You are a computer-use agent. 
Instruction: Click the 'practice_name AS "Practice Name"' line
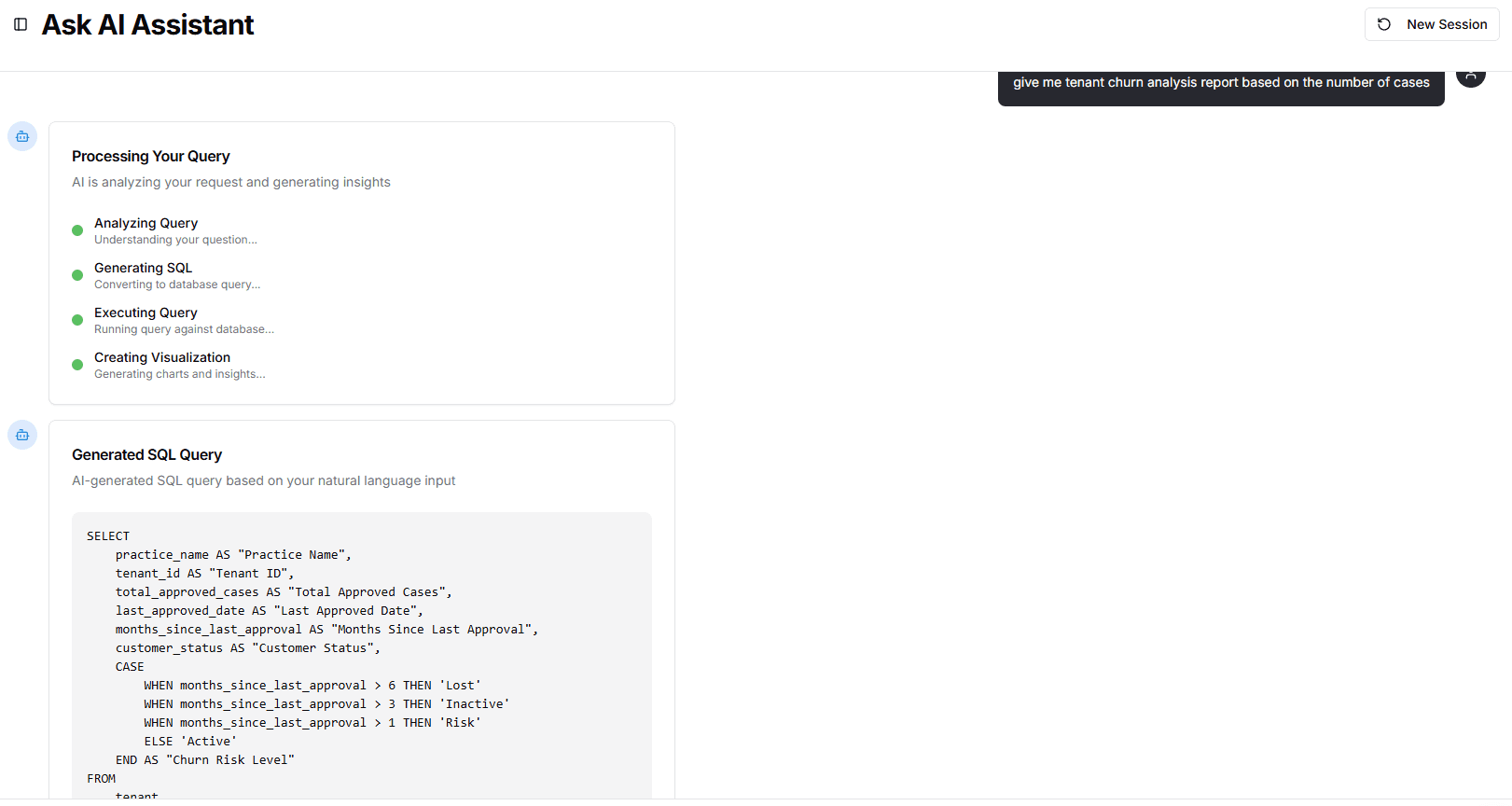point(233,555)
